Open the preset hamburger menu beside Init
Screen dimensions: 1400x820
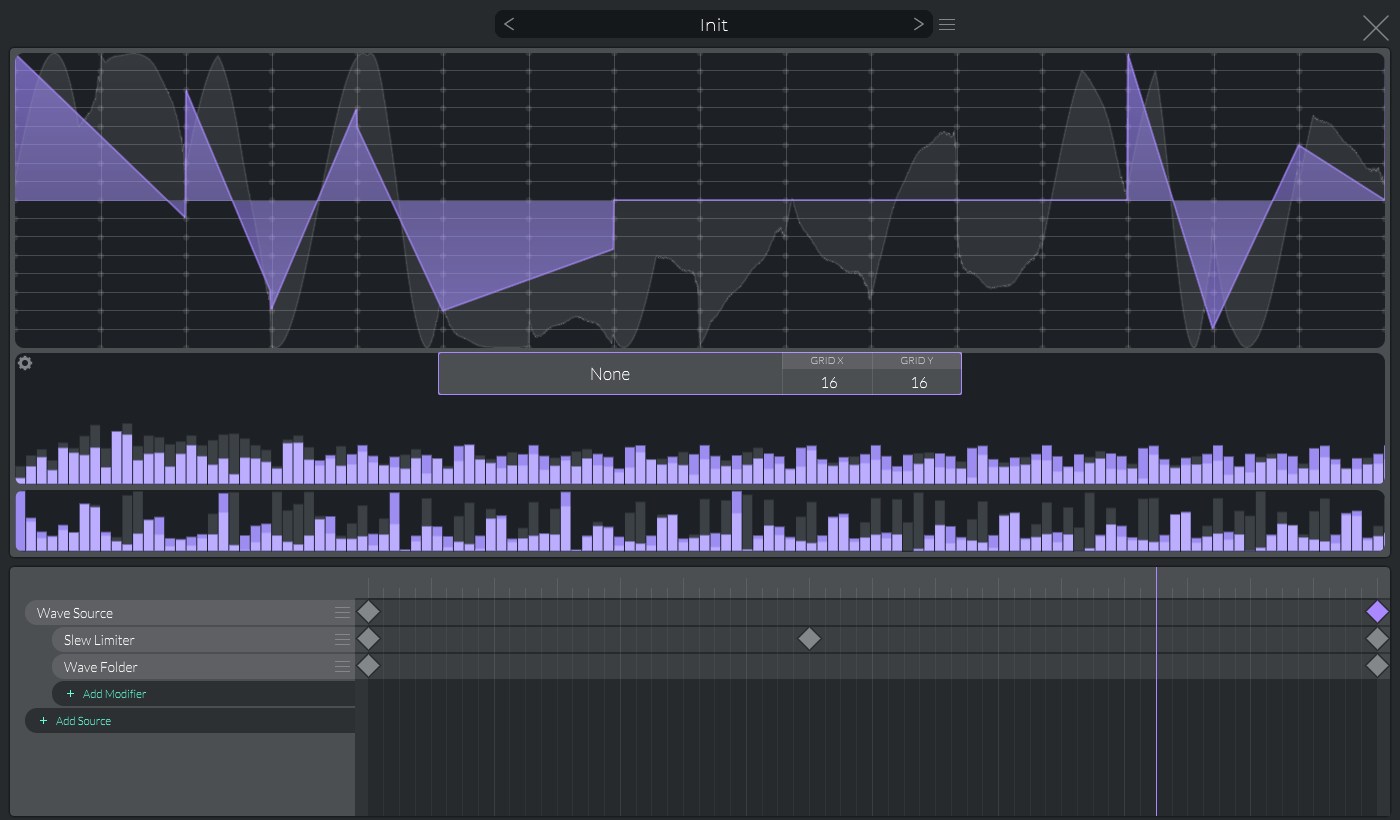point(947,25)
